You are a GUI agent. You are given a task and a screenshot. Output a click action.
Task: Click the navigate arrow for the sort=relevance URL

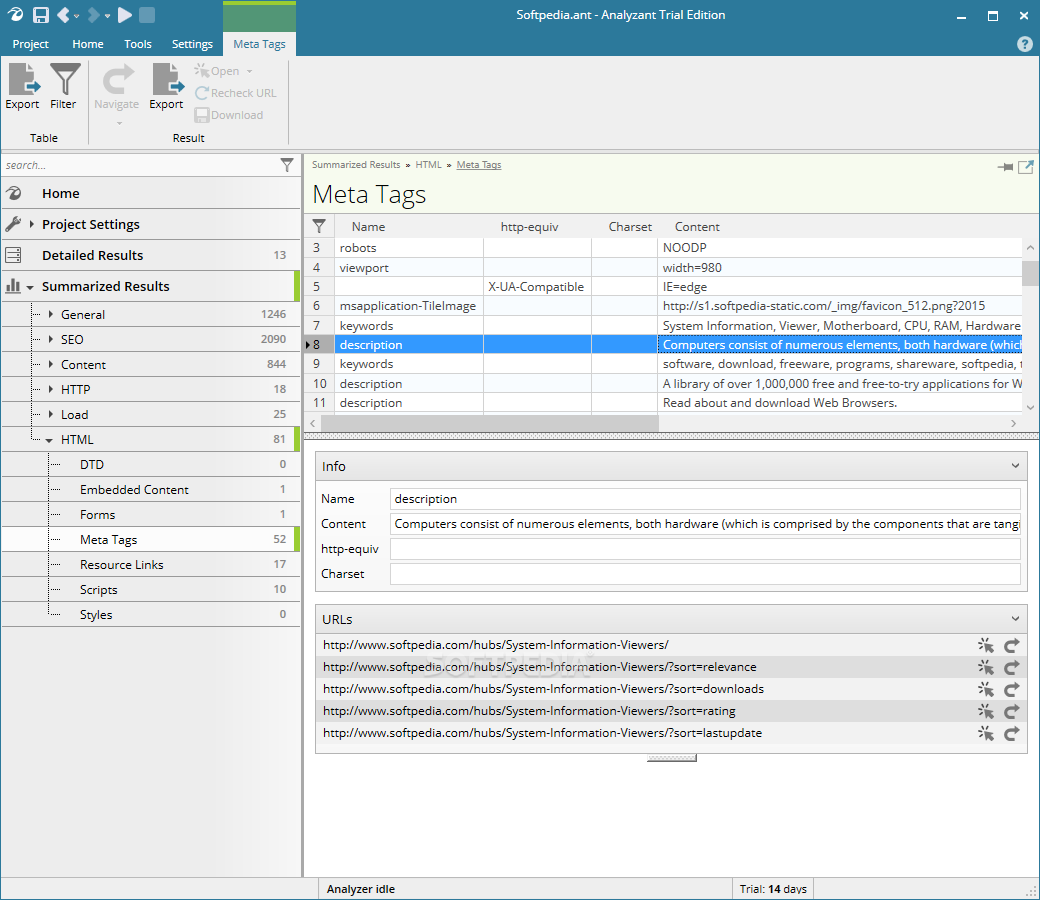pyautogui.click(x=1011, y=667)
